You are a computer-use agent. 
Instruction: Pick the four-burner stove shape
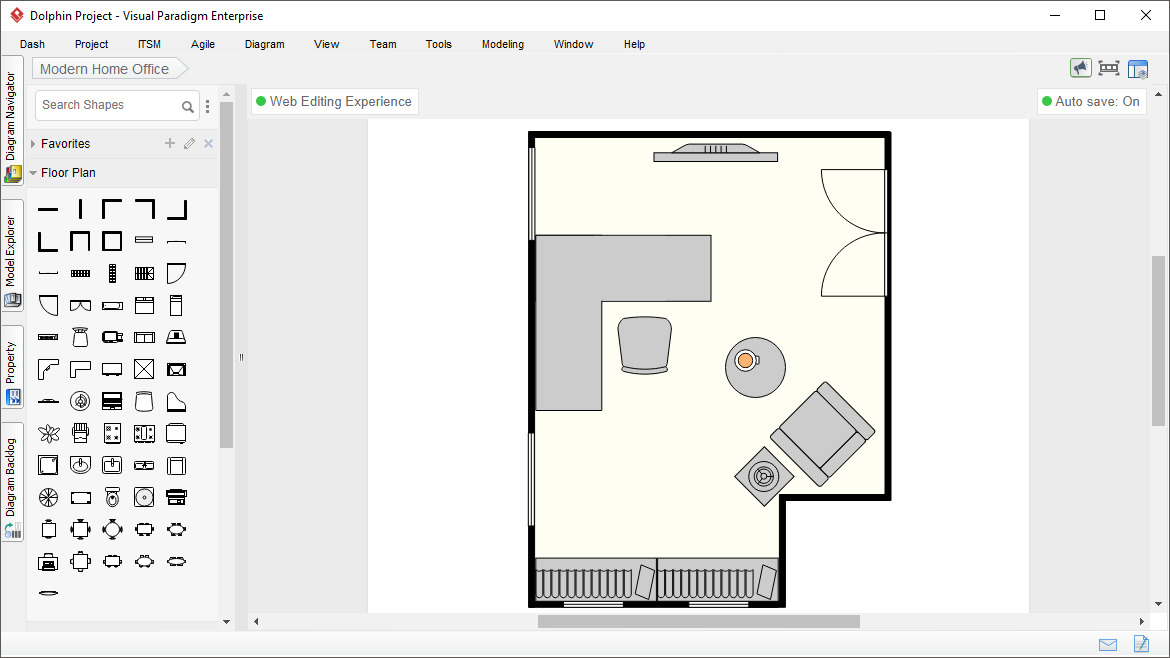[112, 433]
